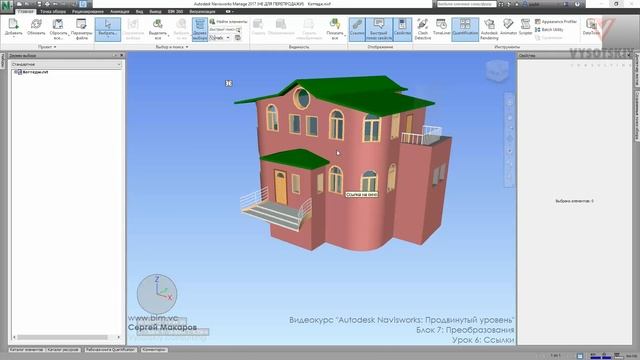Open the Scripter tool
The width and height of the screenshot is (640, 360).
point(525,27)
